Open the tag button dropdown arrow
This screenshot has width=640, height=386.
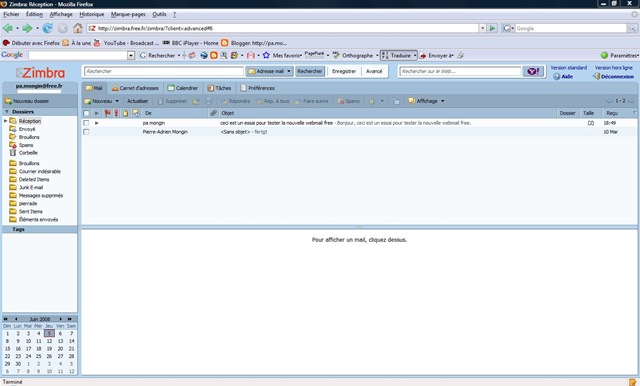coord(382,101)
